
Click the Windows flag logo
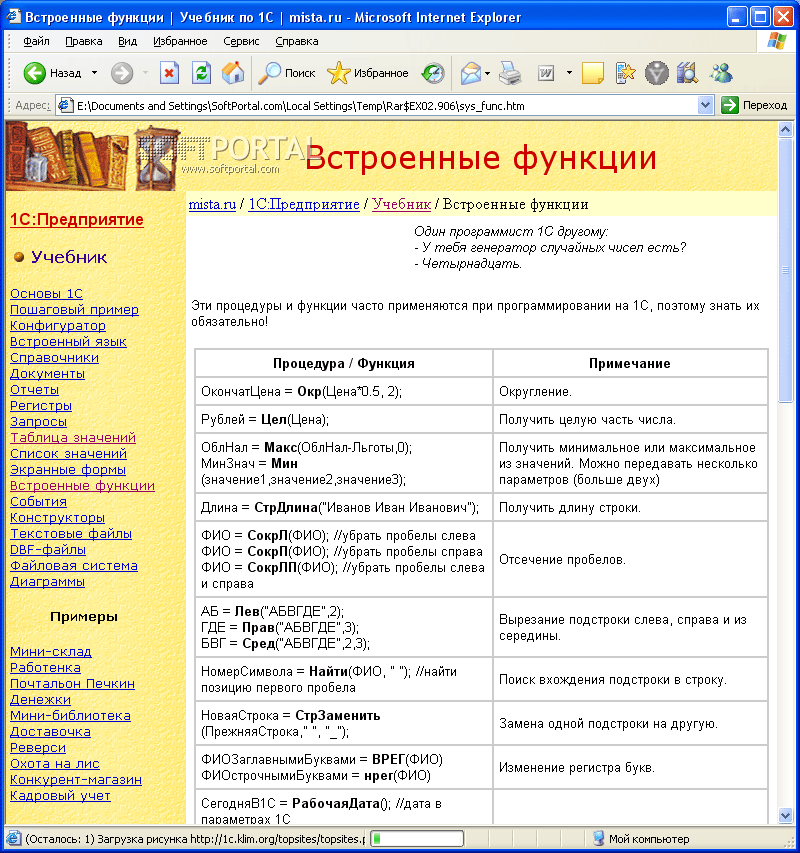coord(777,41)
